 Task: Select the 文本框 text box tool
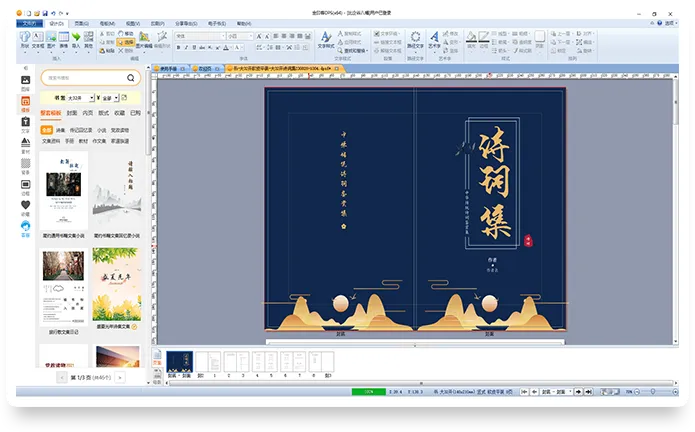tap(37, 38)
